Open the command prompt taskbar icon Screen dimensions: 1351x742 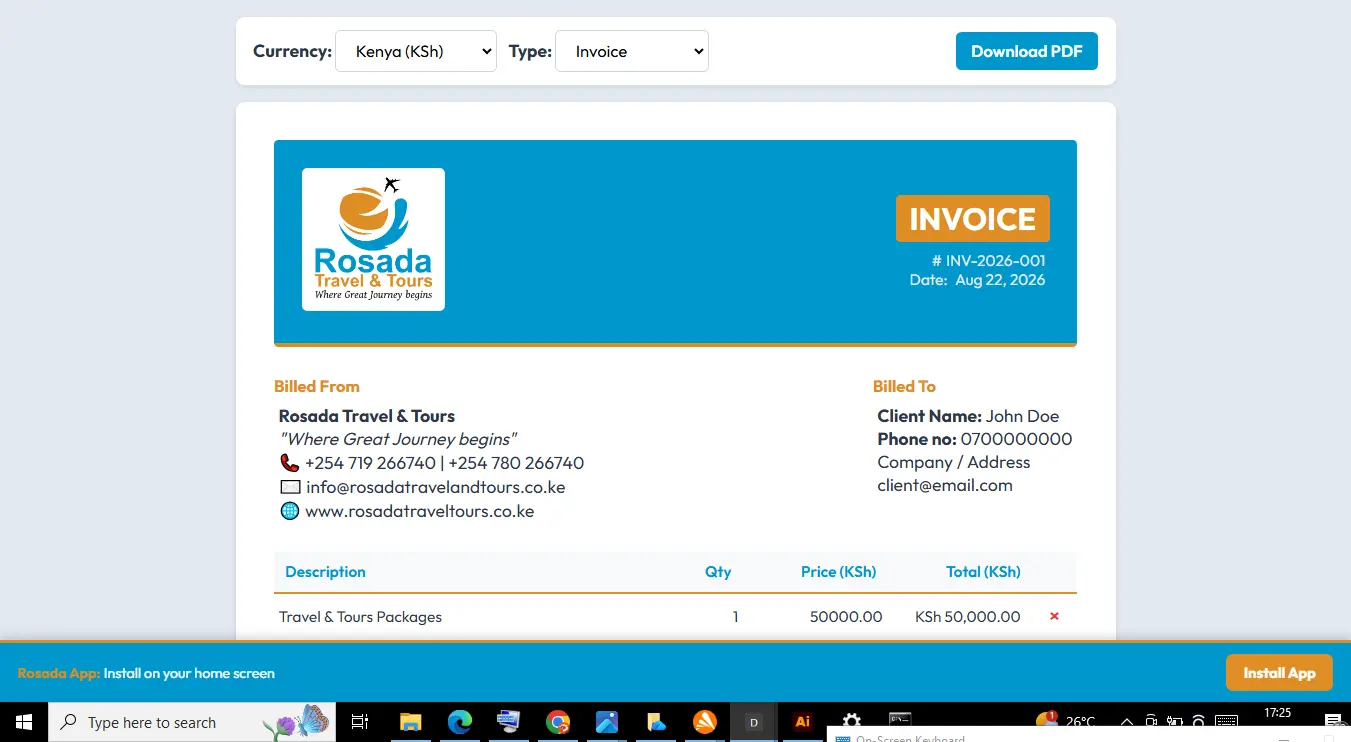[x=900, y=720]
